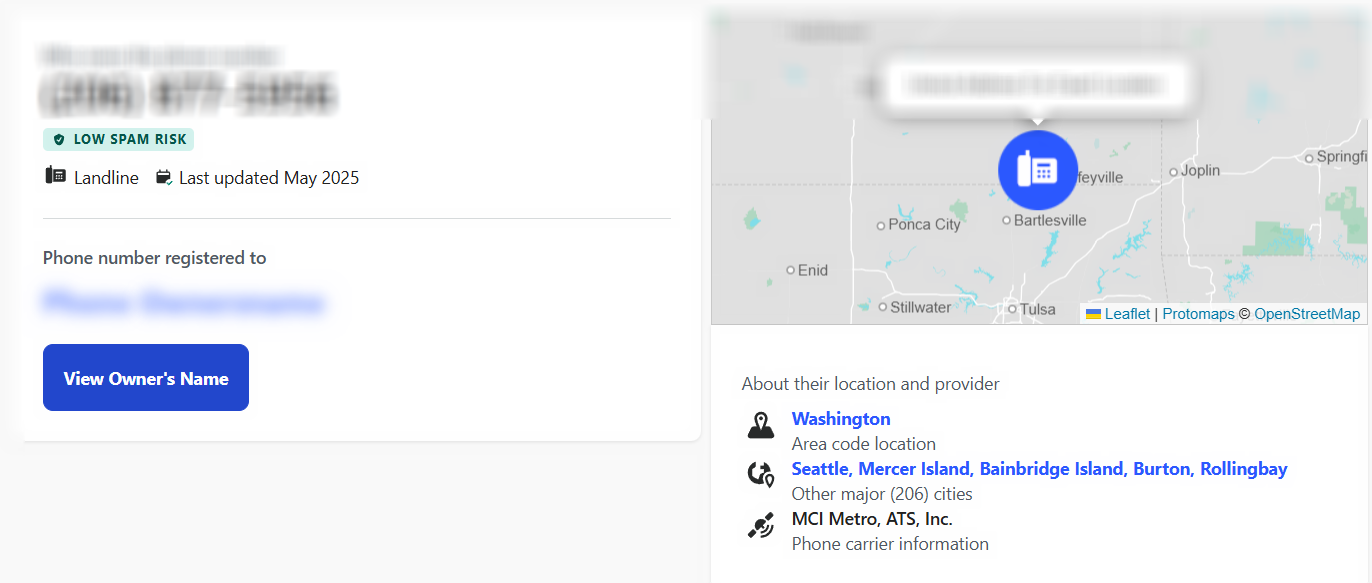Click the shield icon in the Low Spam Risk badge
The width and height of the screenshot is (1372, 583).
pyautogui.click(x=59, y=140)
